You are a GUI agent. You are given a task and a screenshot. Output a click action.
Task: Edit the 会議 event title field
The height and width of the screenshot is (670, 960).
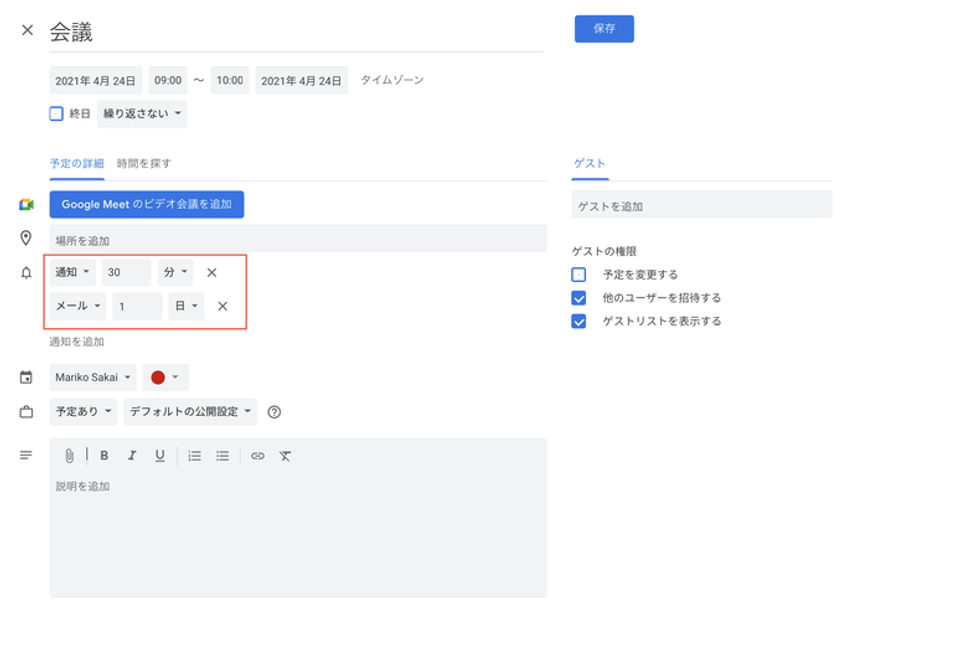pyautogui.click(x=296, y=32)
